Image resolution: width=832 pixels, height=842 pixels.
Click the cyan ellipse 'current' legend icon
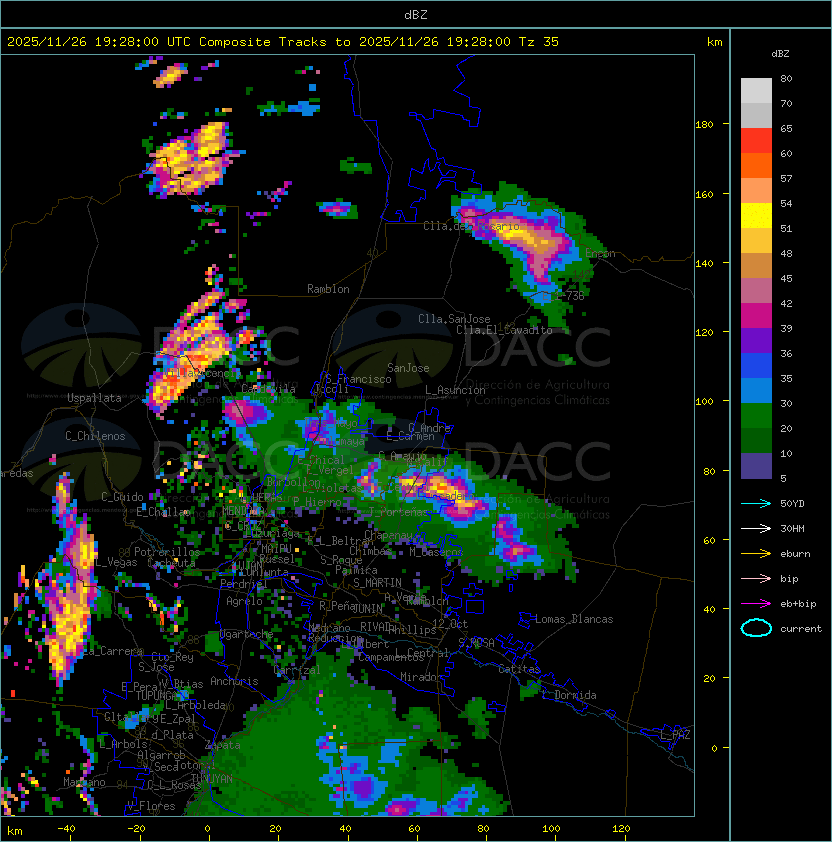756,628
